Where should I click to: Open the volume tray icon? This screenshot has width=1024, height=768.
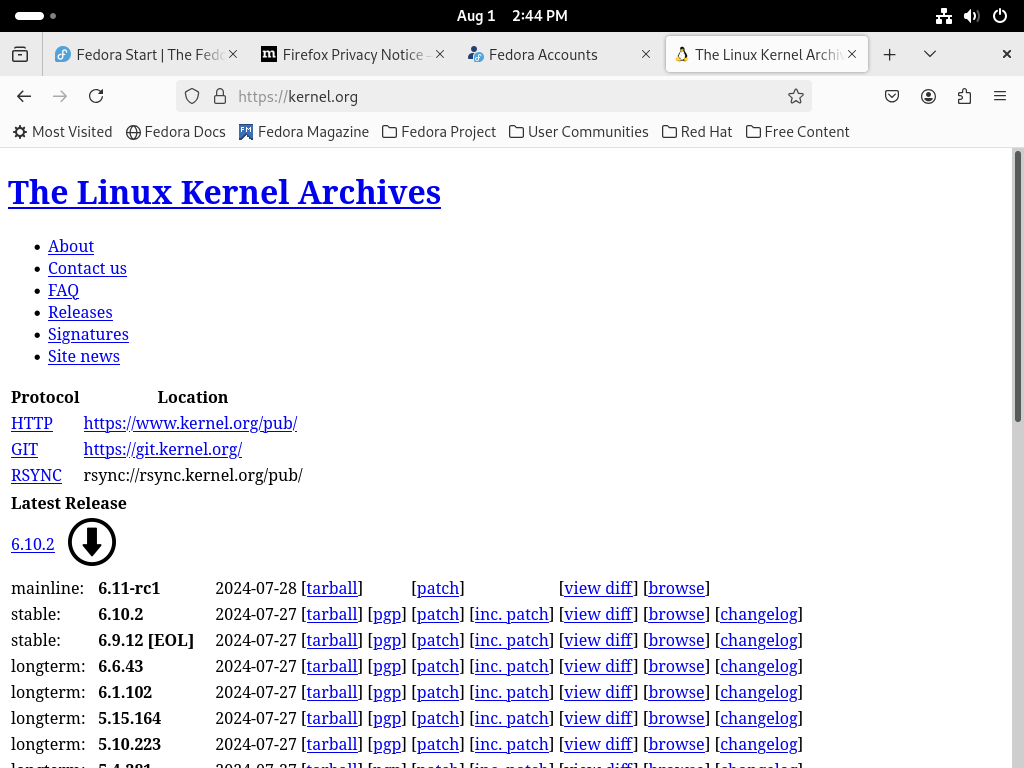point(972,16)
